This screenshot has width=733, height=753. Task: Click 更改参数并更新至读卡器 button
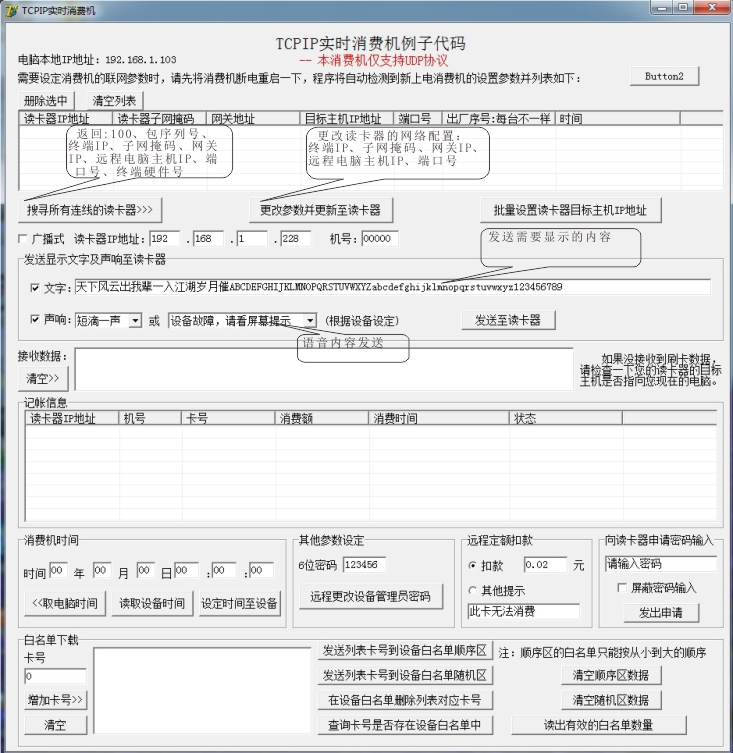(320, 210)
